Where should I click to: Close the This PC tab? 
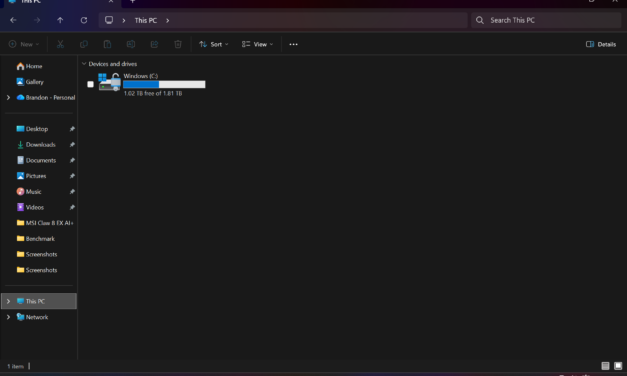[111, 2]
